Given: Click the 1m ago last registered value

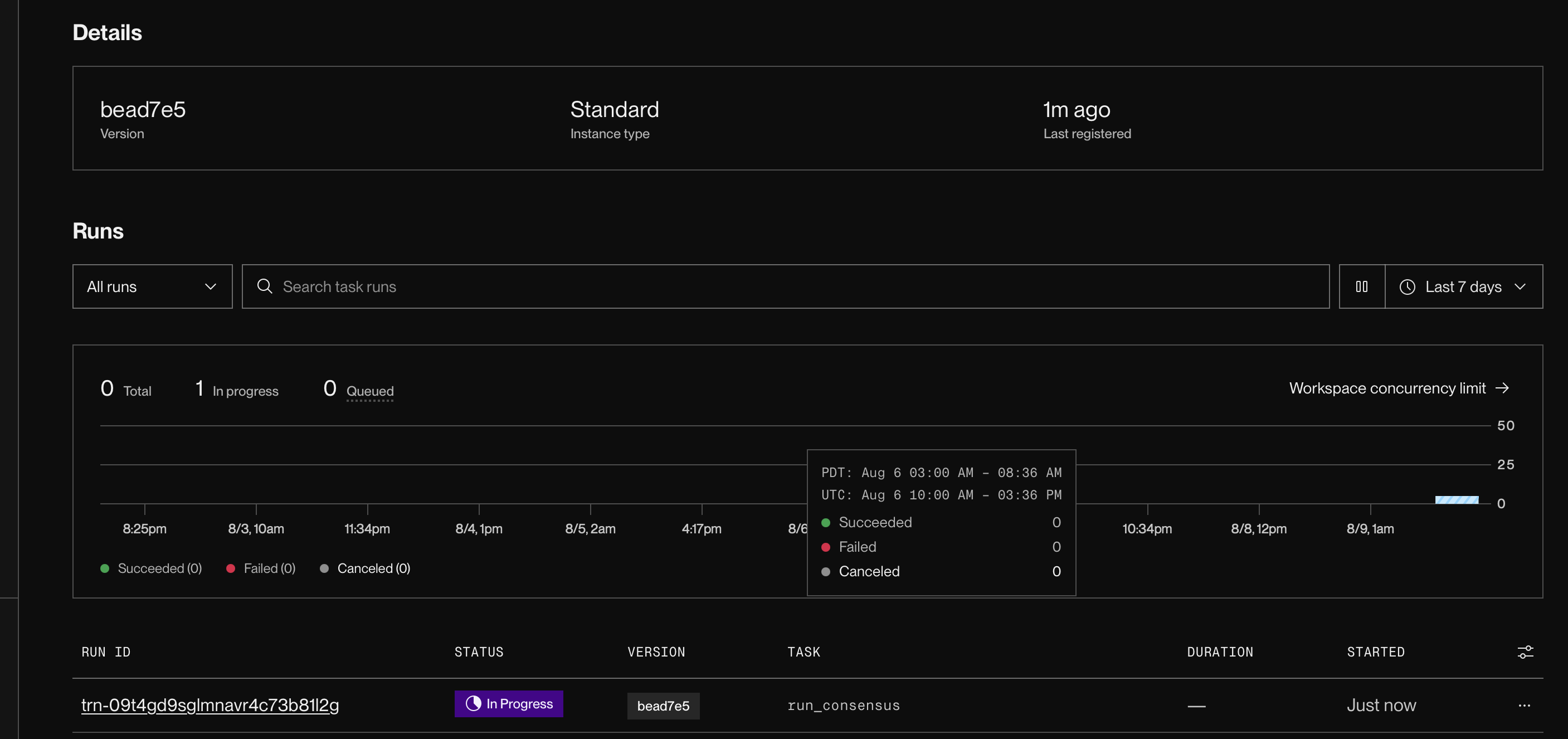Looking at the screenshot, I should pyautogui.click(x=1077, y=110).
